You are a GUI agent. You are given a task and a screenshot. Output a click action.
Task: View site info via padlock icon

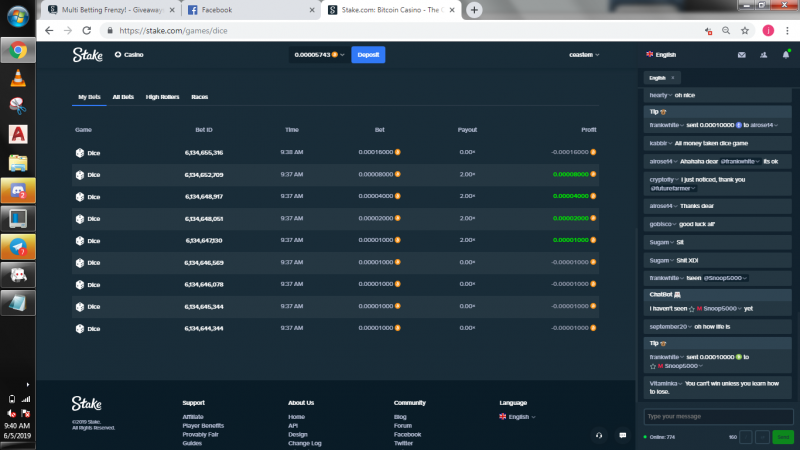click(110, 31)
